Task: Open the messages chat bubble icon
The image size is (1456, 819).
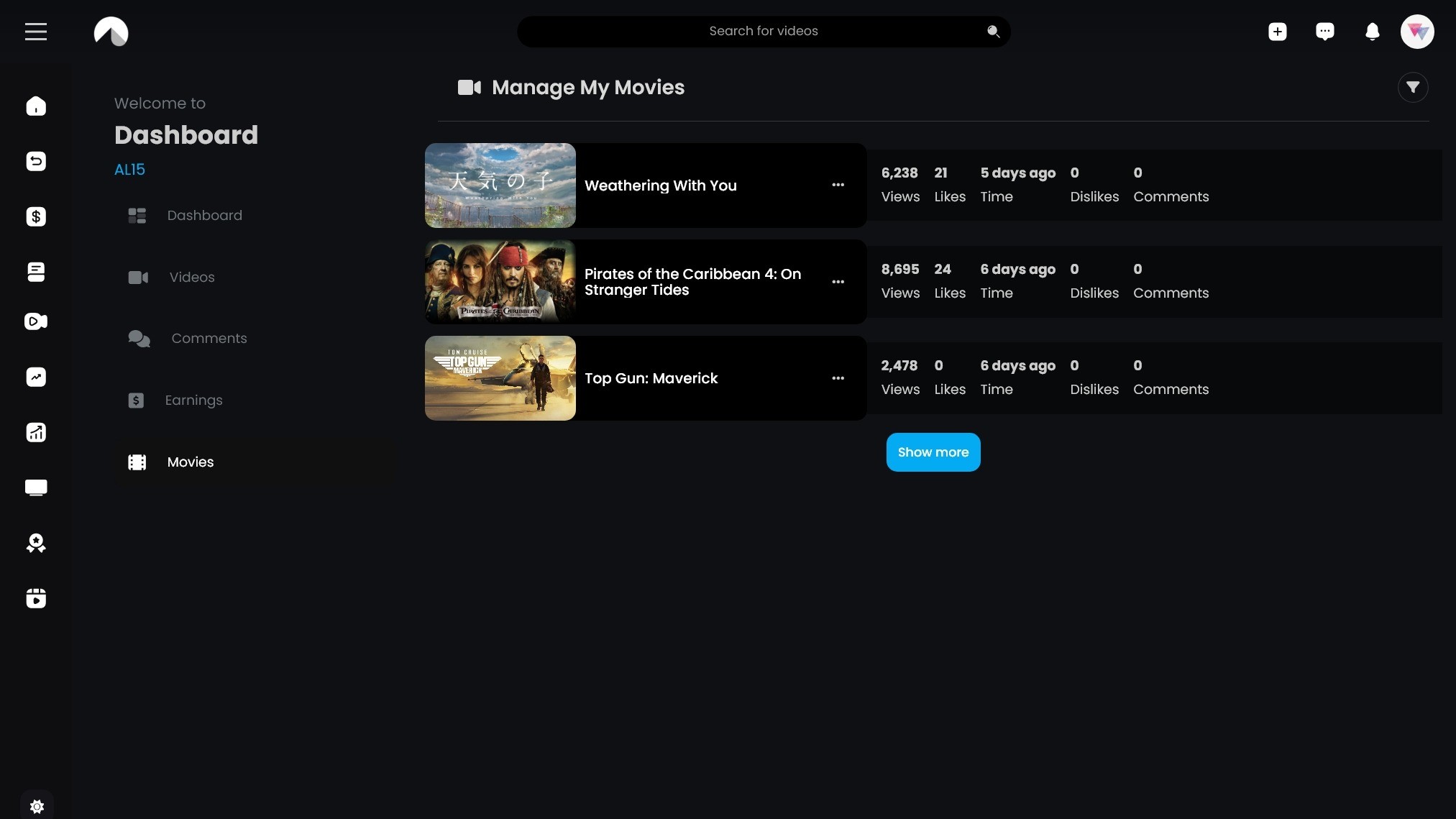Action: (x=1325, y=32)
